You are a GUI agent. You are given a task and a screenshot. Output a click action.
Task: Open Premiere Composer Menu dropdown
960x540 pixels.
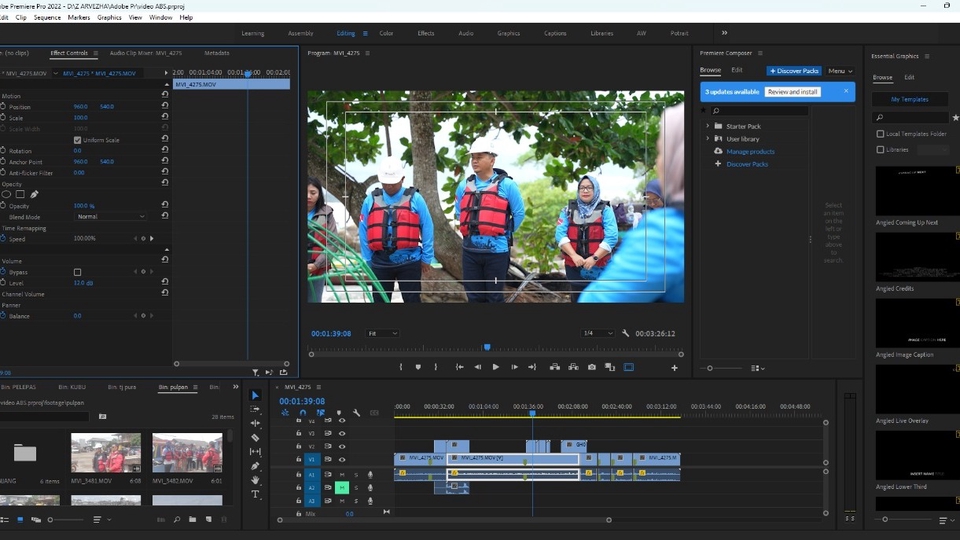click(x=840, y=71)
